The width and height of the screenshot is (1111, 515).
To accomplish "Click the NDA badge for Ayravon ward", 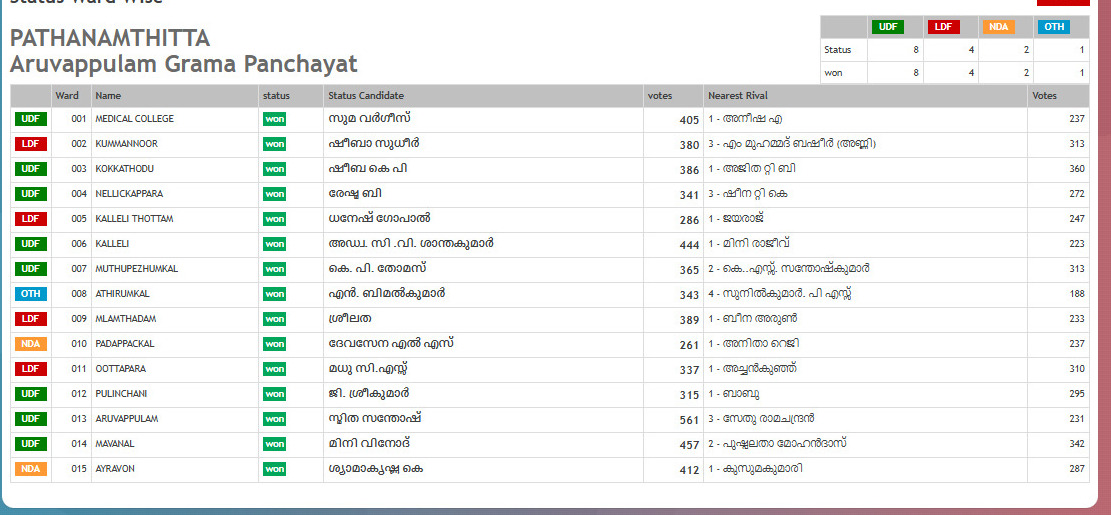I will 30,469.
